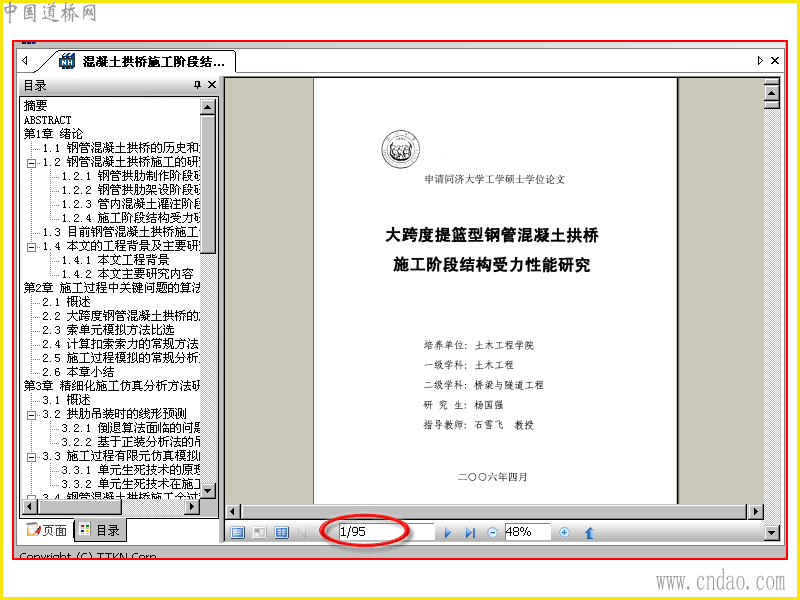This screenshot has width=800, height=600.
Task: Go to next page arrow
Action: (x=447, y=533)
